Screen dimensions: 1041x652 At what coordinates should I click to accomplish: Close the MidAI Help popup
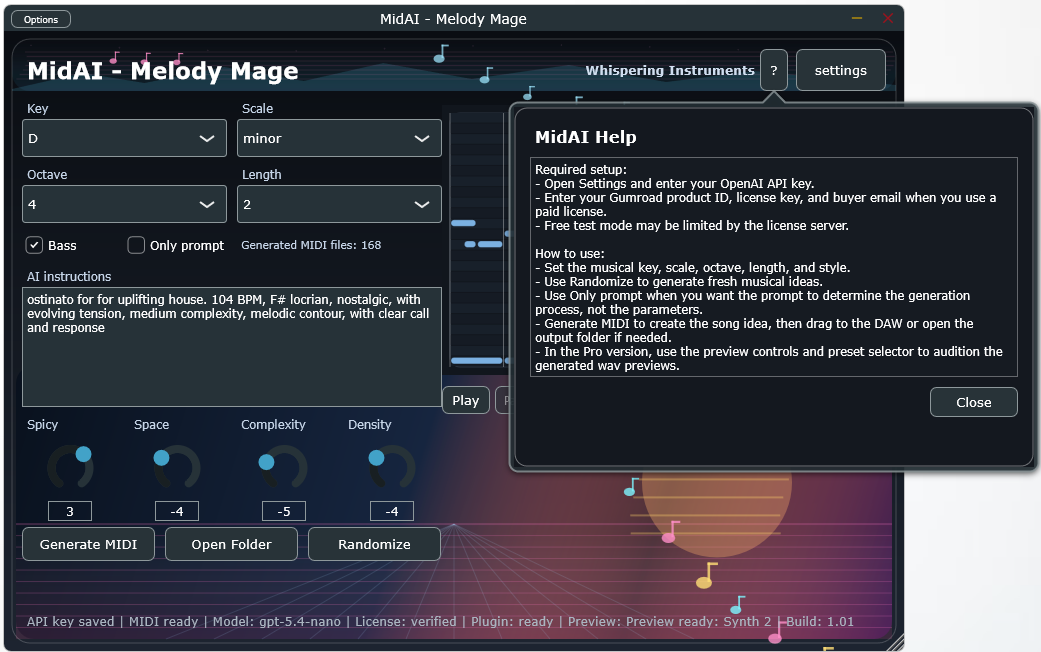coord(973,402)
